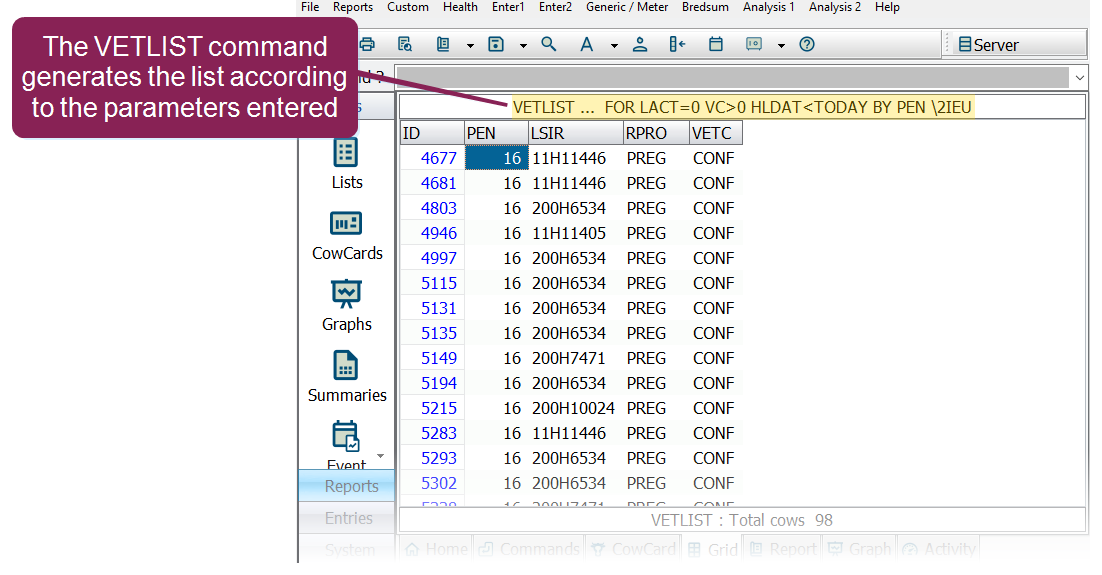Open cow ID 4946 link
The height and width of the screenshot is (575, 1102).
[439, 233]
